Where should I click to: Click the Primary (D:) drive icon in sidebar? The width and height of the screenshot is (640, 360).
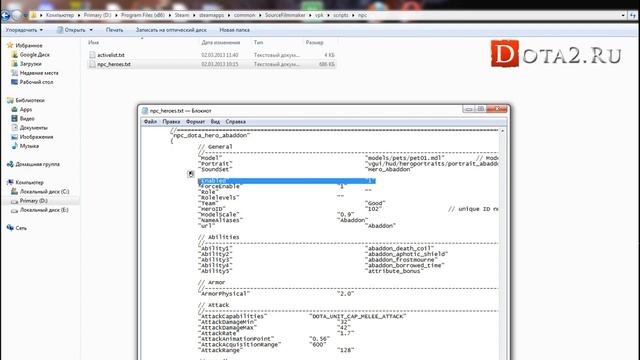click(15, 201)
